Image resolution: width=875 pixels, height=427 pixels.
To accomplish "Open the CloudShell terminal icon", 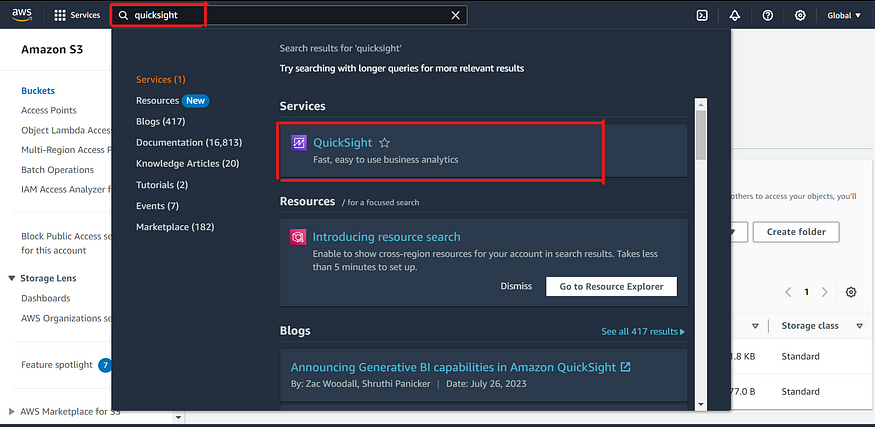I will pyautogui.click(x=703, y=16).
